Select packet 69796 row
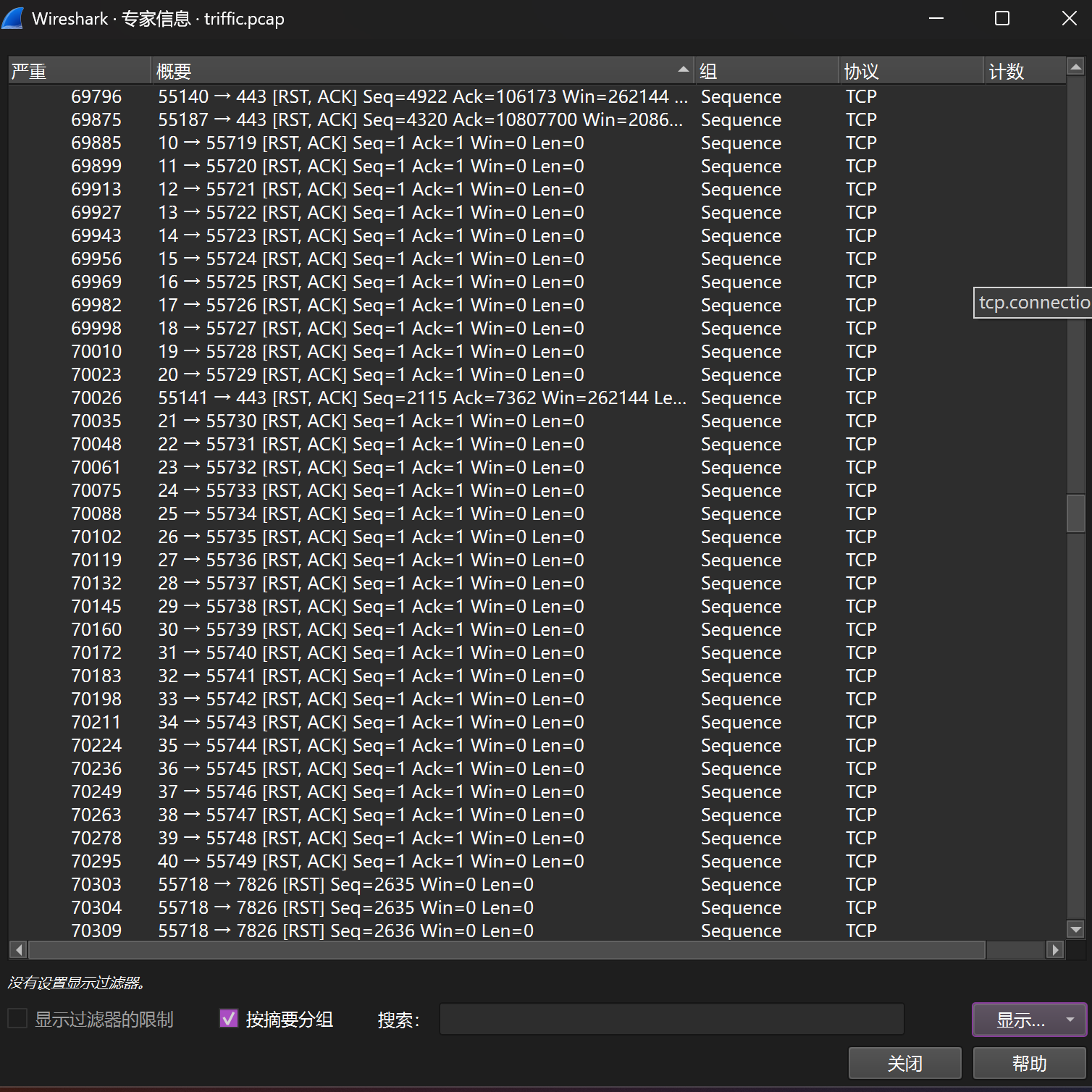 [537, 96]
